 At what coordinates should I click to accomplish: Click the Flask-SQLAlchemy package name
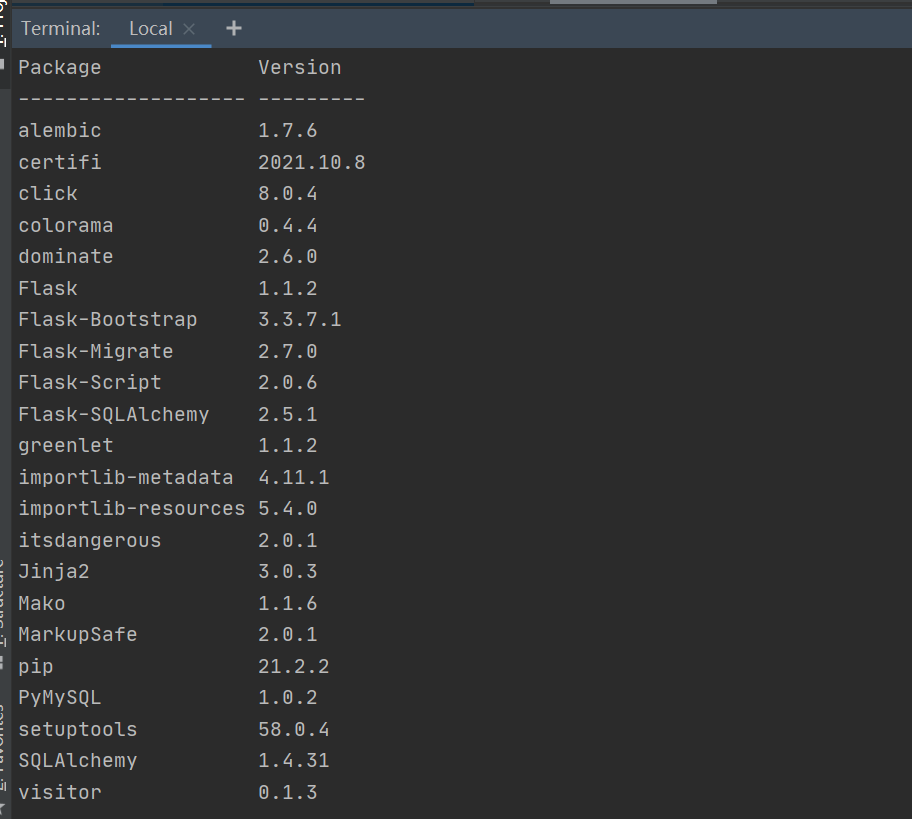[x=113, y=414]
